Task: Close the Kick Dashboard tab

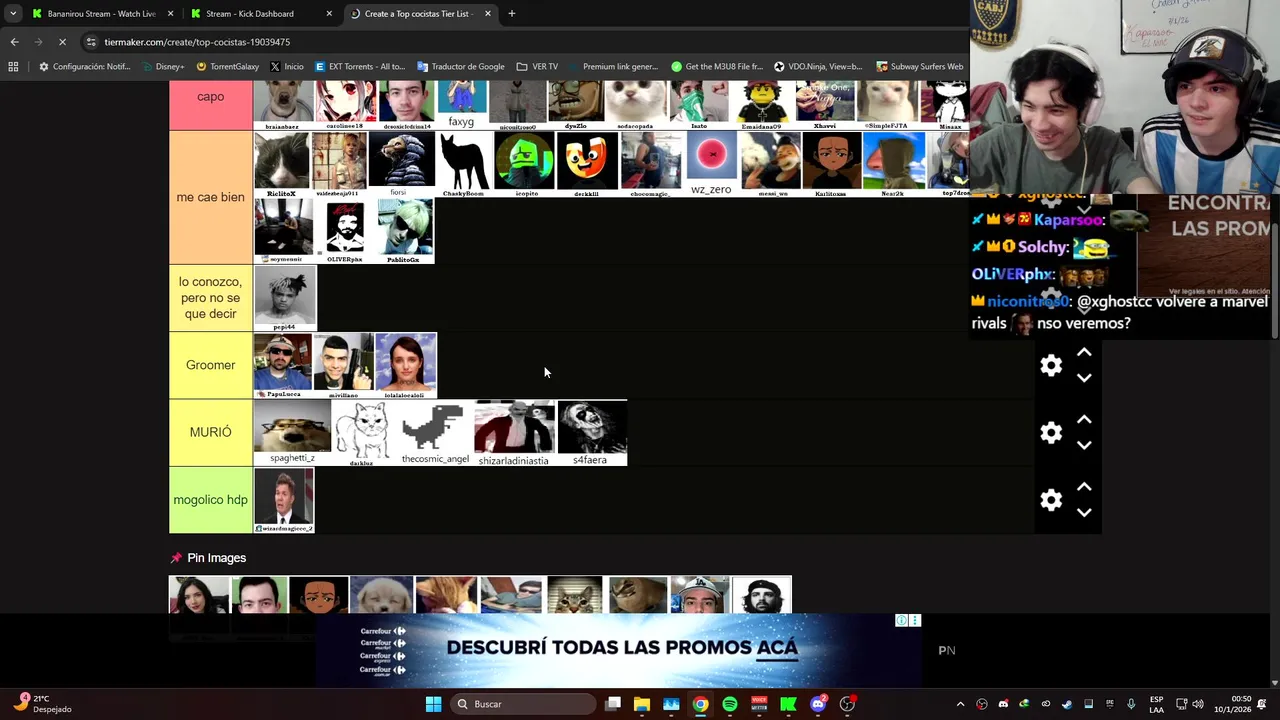Action: [x=329, y=14]
